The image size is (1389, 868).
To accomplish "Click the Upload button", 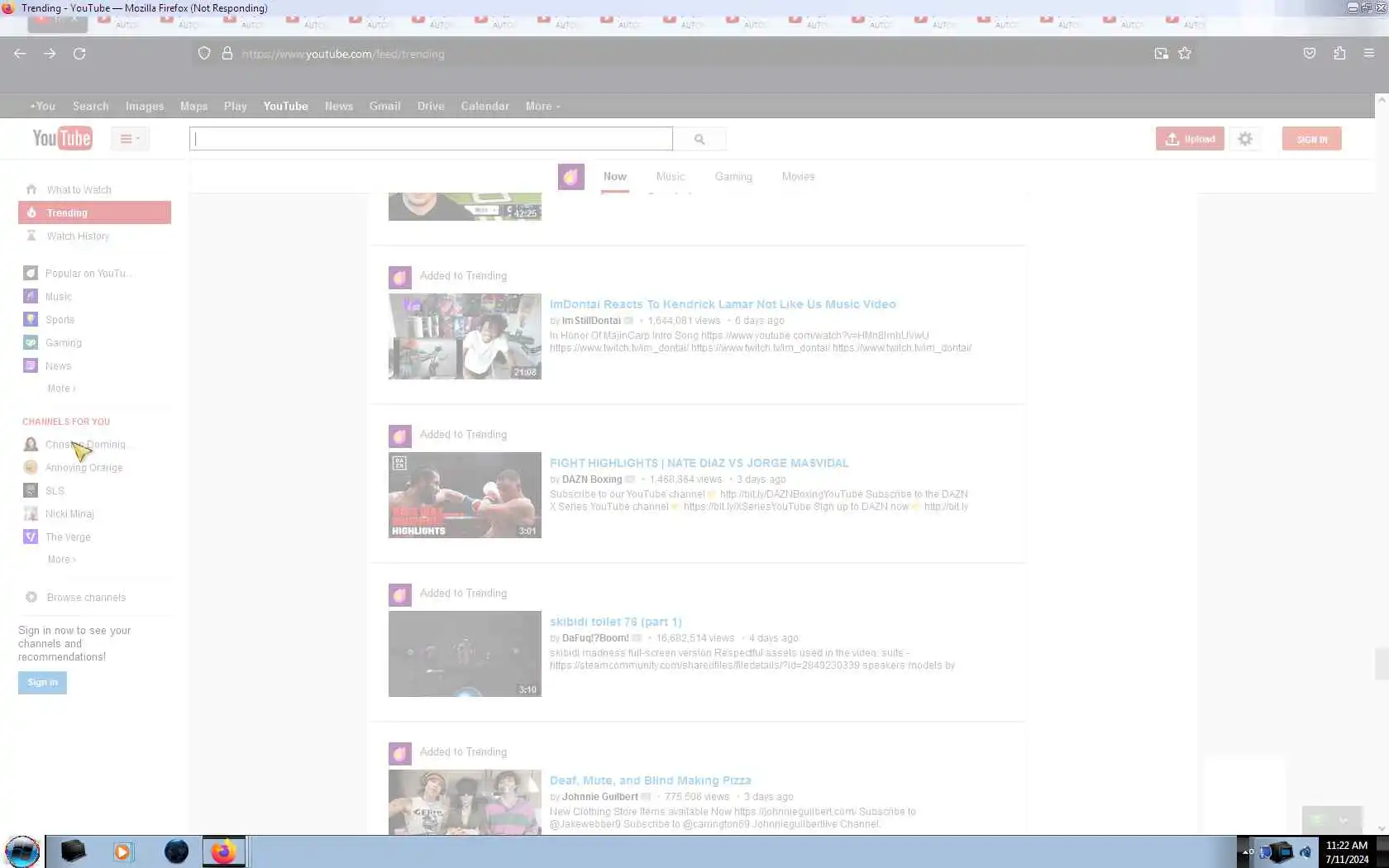I will click(x=1190, y=139).
